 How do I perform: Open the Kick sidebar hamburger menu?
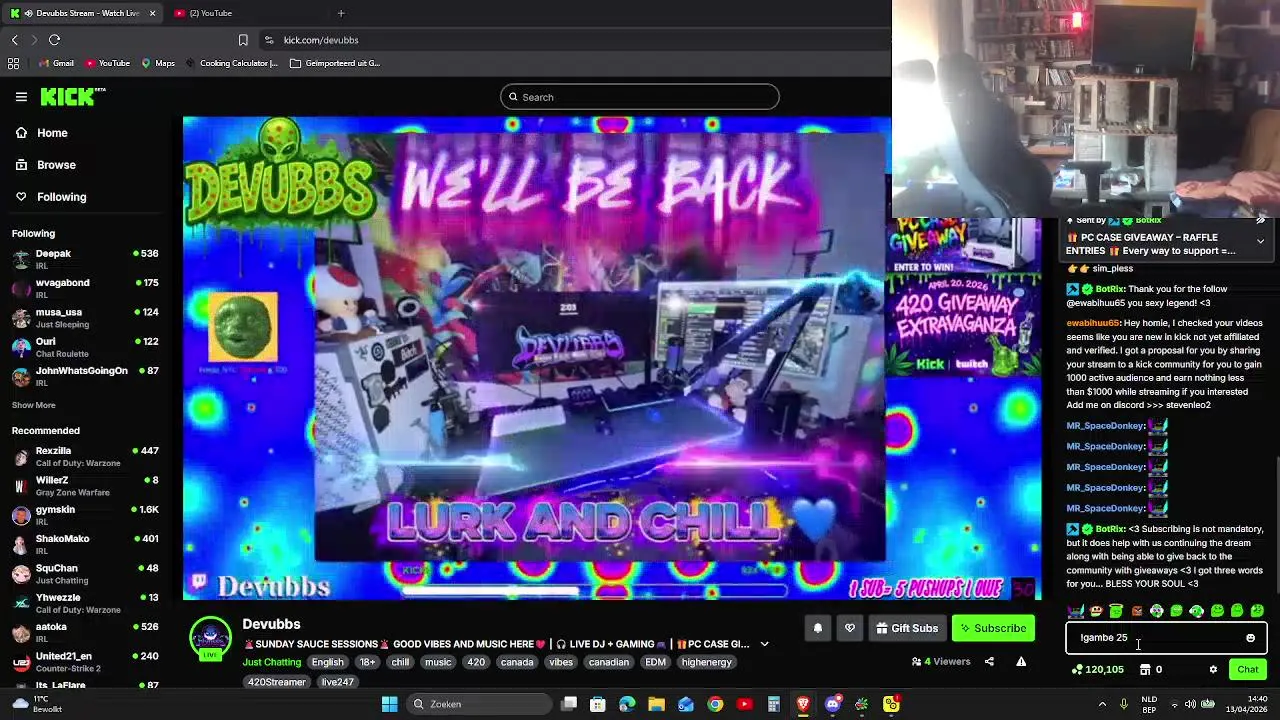21,97
